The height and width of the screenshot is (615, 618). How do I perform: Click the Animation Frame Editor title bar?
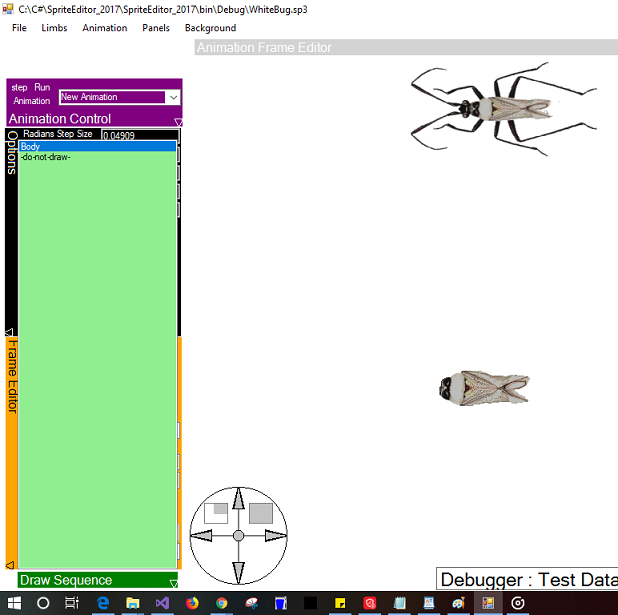[x=406, y=47]
